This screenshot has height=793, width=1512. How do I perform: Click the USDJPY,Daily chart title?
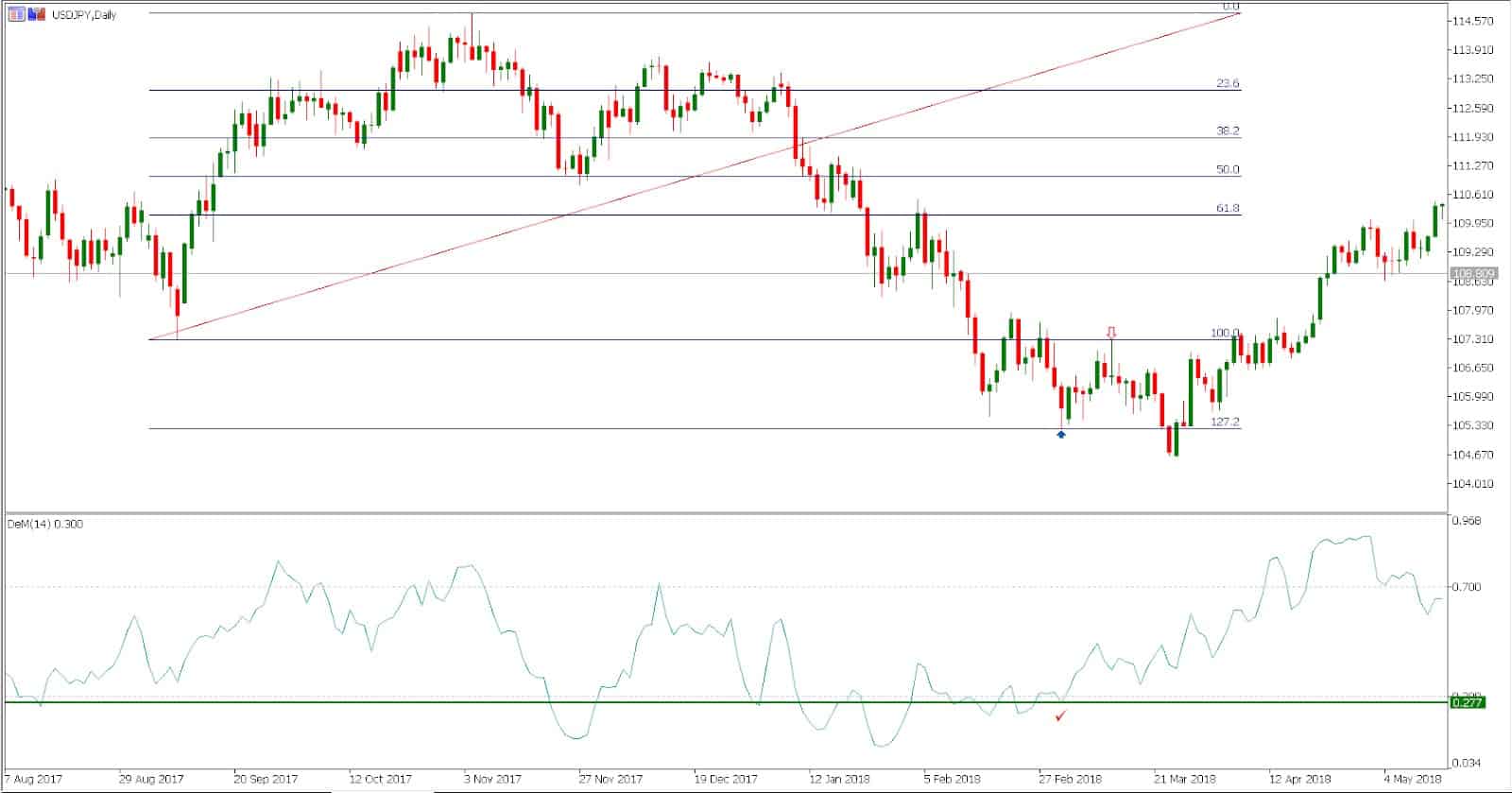click(83, 14)
